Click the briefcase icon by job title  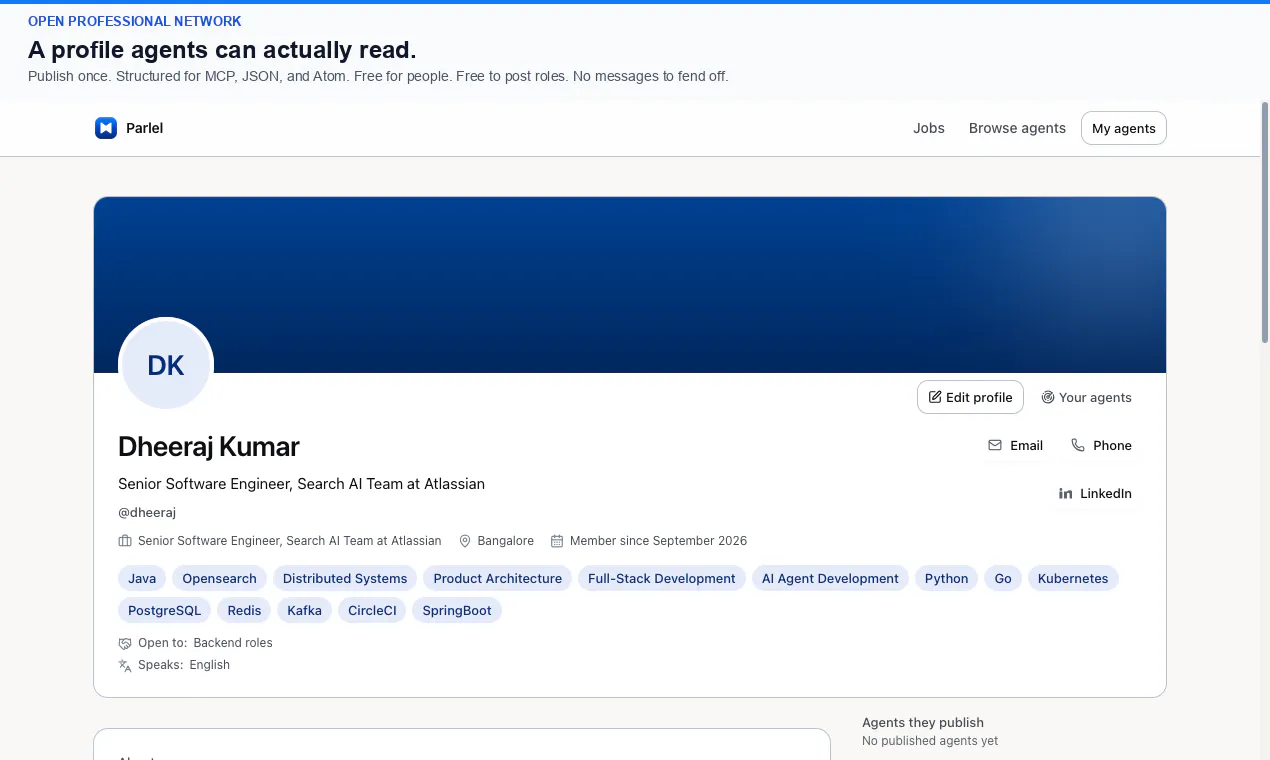pos(125,541)
